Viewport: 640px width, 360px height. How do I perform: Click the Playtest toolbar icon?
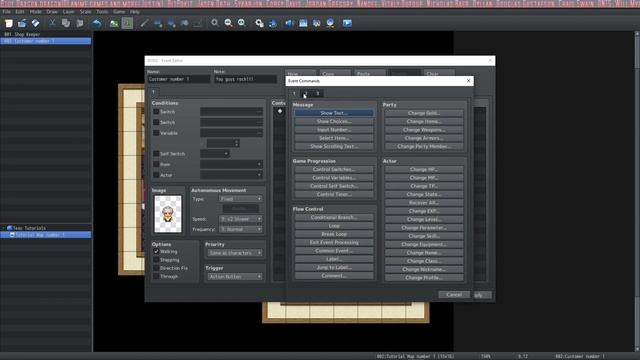pyautogui.click(x=347, y=23)
